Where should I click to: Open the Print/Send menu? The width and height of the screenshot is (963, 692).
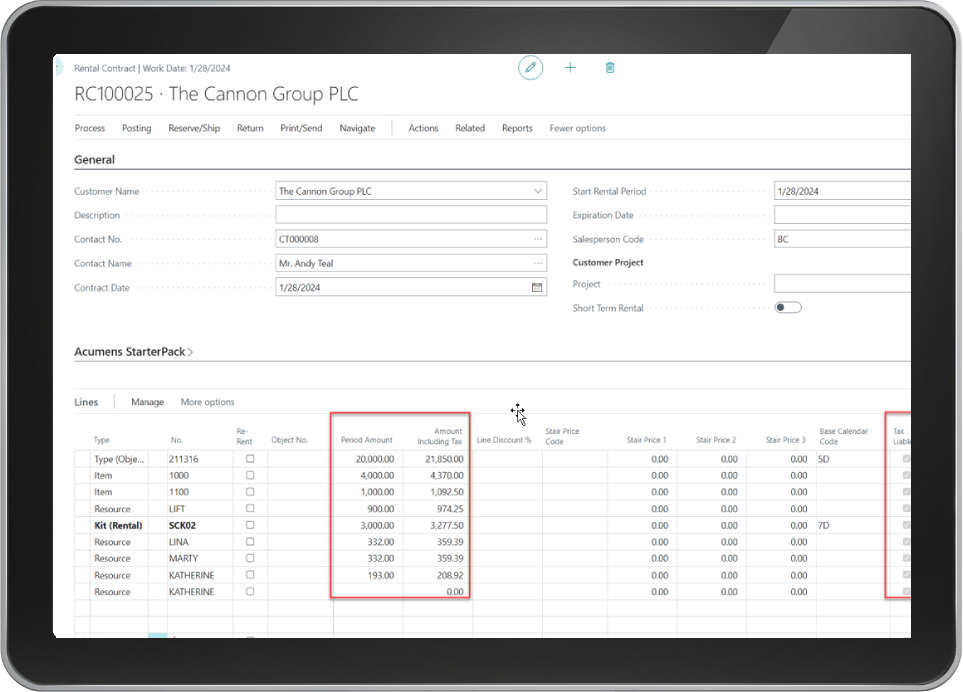tap(301, 128)
